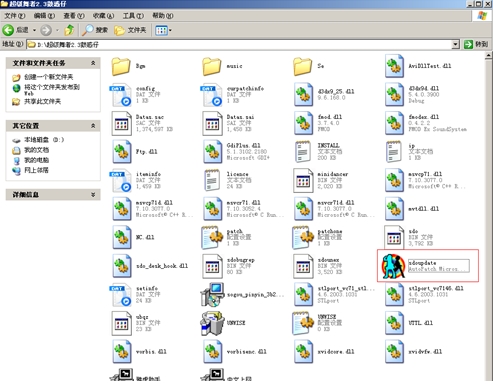This screenshot has width=493, height=385.
Task: Expand the address bar dropdown
Action: (x=456, y=44)
